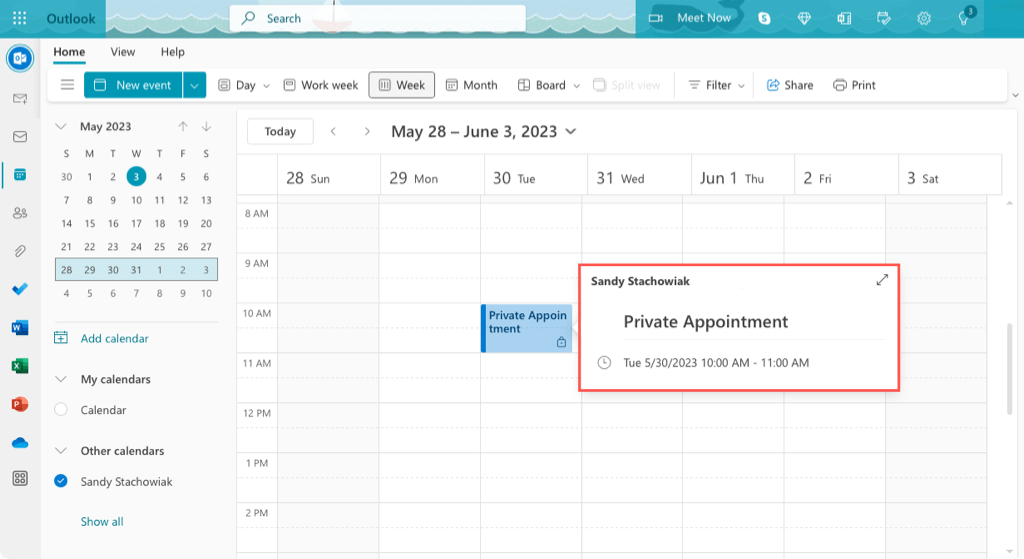Open the Skype icon in header

(765, 18)
